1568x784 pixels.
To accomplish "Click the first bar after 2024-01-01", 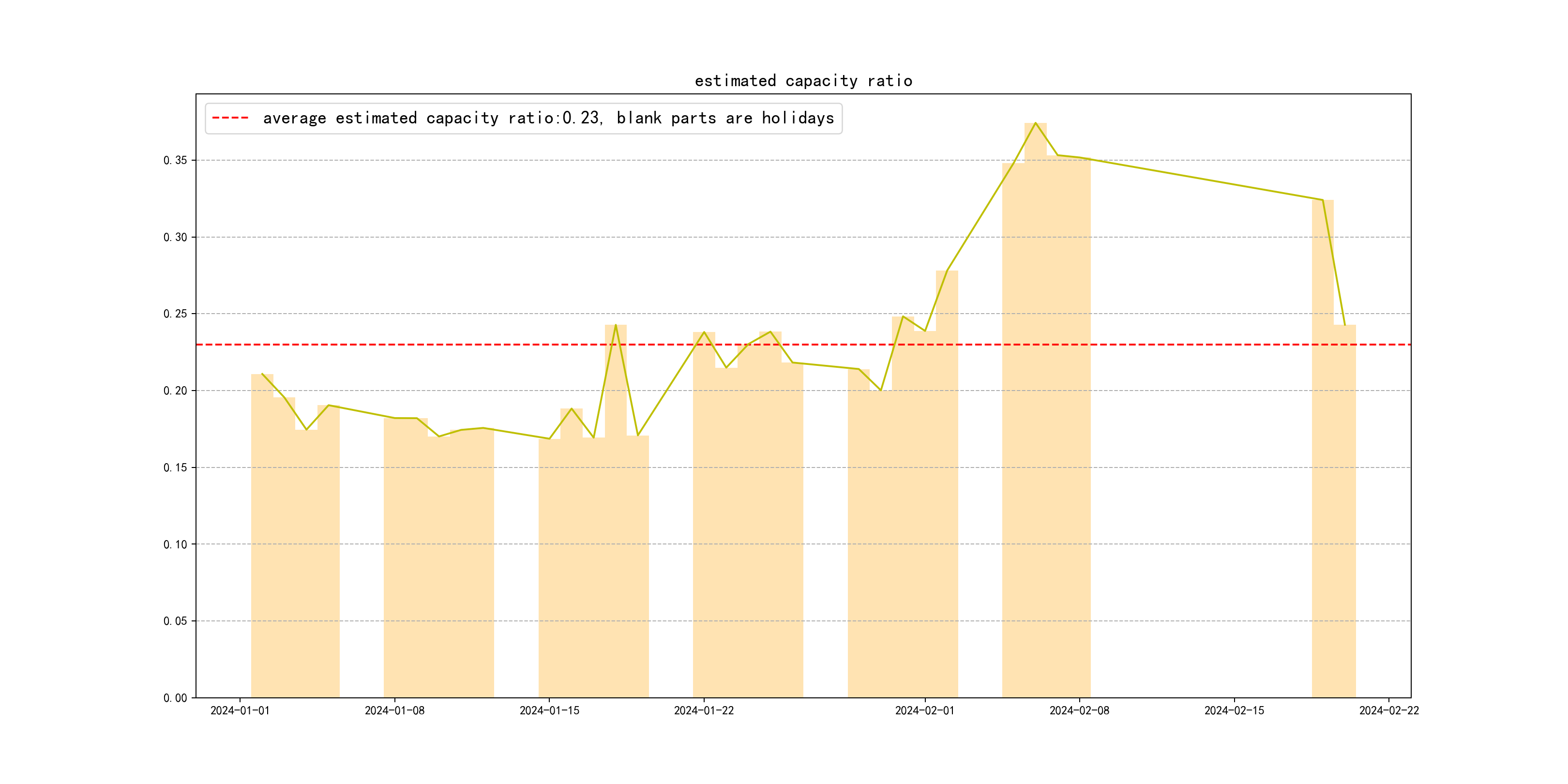I will click(x=262, y=536).
